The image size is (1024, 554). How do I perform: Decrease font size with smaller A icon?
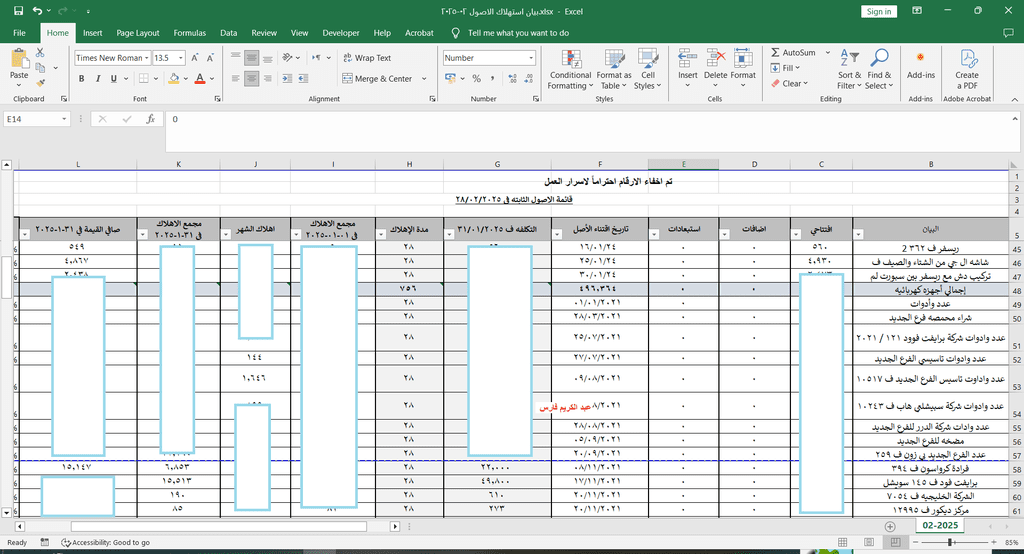click(x=210, y=57)
